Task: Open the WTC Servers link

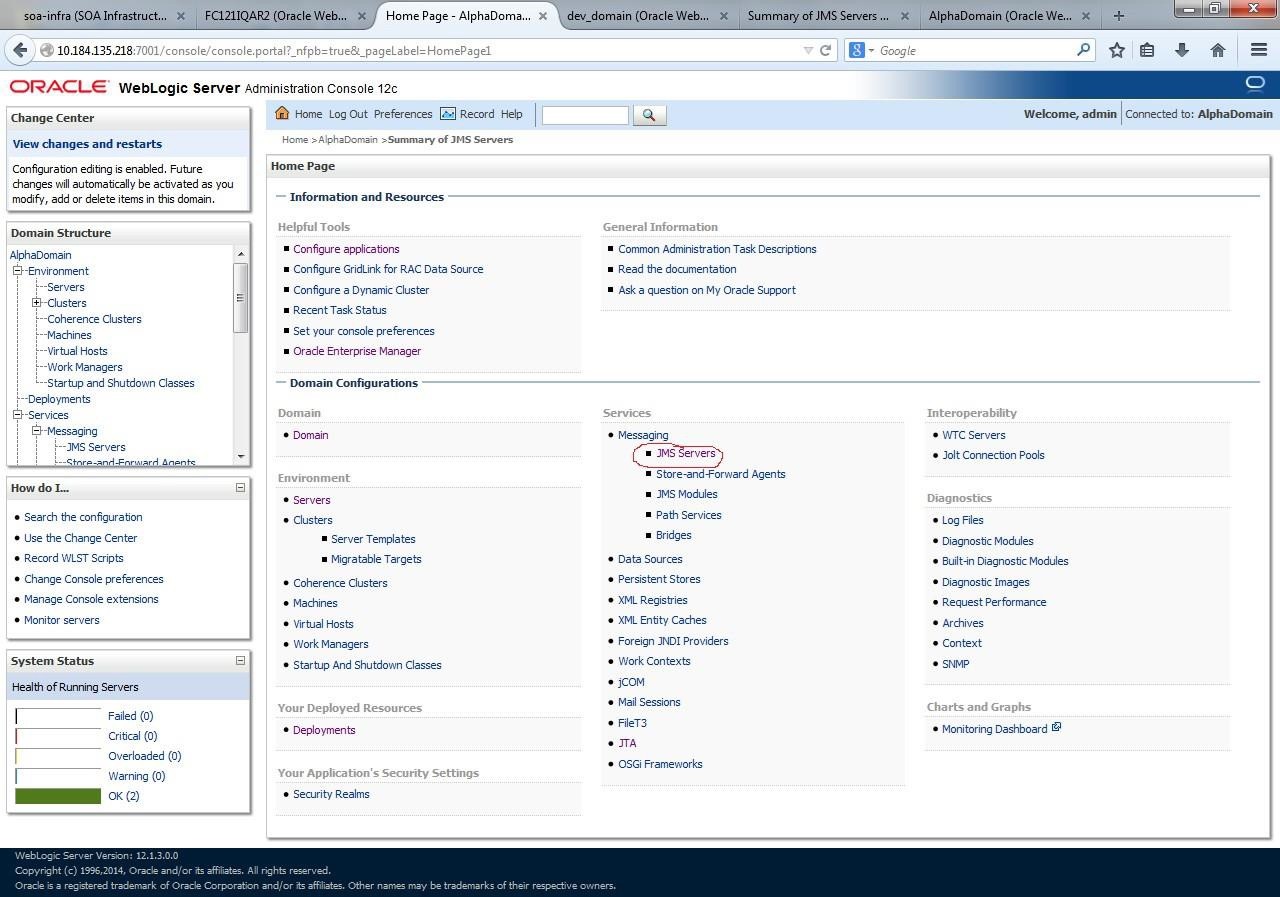Action: tap(973, 435)
